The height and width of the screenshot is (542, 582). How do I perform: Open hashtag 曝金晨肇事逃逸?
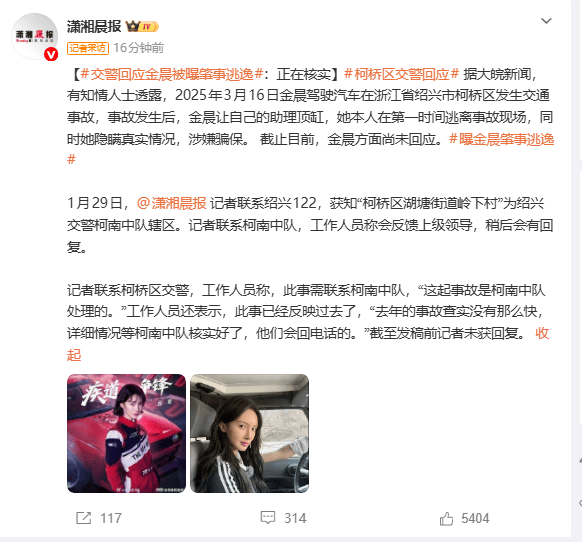(501, 140)
